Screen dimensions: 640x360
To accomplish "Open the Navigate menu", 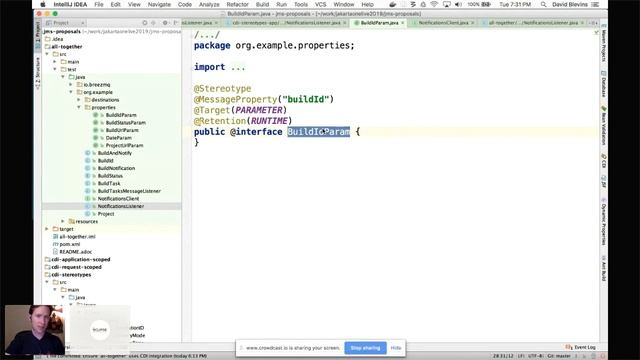I will [x=159, y=4].
